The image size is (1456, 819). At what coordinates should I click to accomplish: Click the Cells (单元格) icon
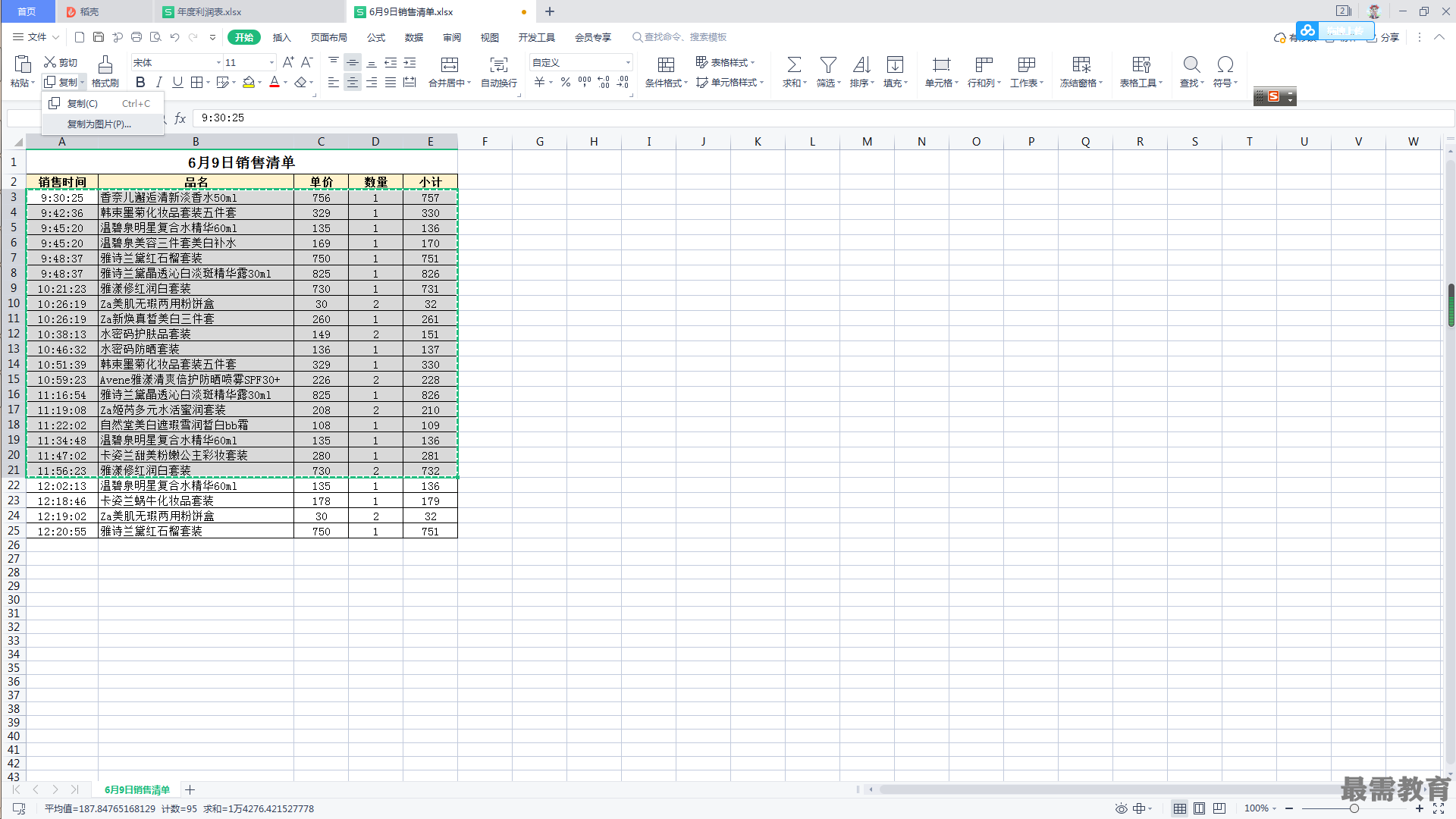(x=941, y=64)
